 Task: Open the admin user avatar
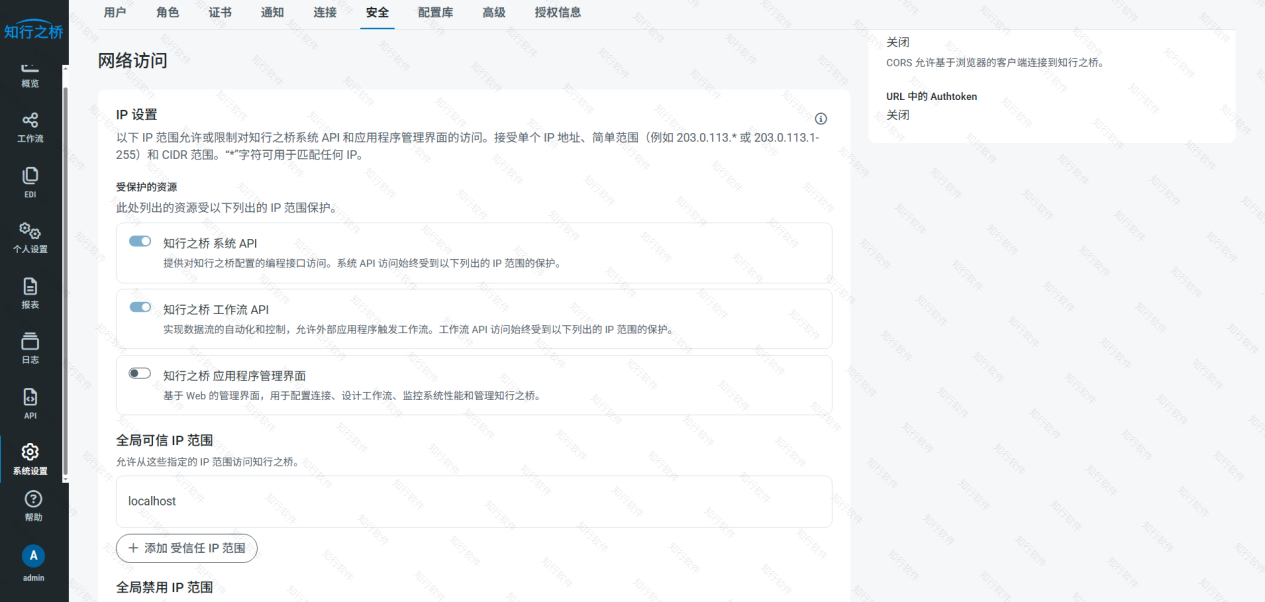click(33, 556)
